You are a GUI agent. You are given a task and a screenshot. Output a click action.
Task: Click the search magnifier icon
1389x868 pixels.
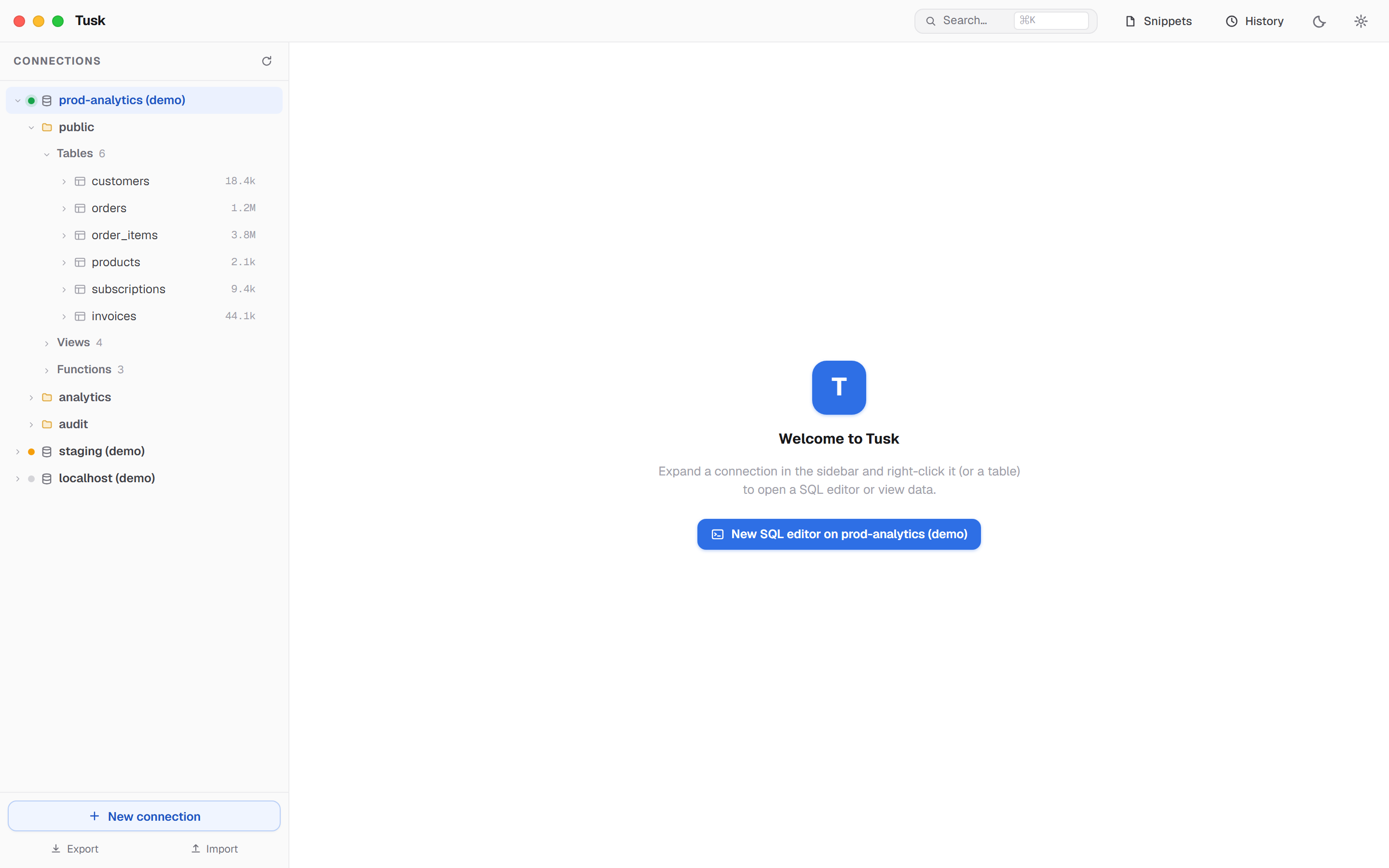pyautogui.click(x=930, y=21)
